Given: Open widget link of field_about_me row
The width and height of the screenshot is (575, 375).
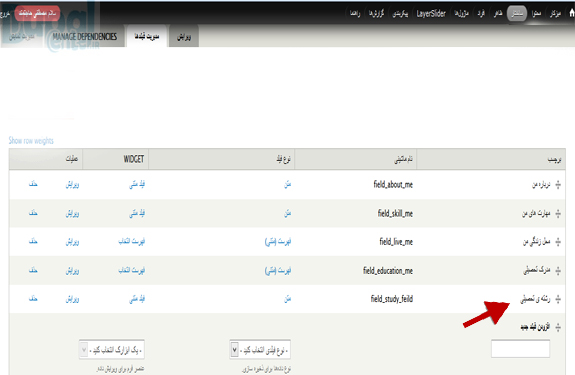Looking at the screenshot, I should tap(137, 184).
